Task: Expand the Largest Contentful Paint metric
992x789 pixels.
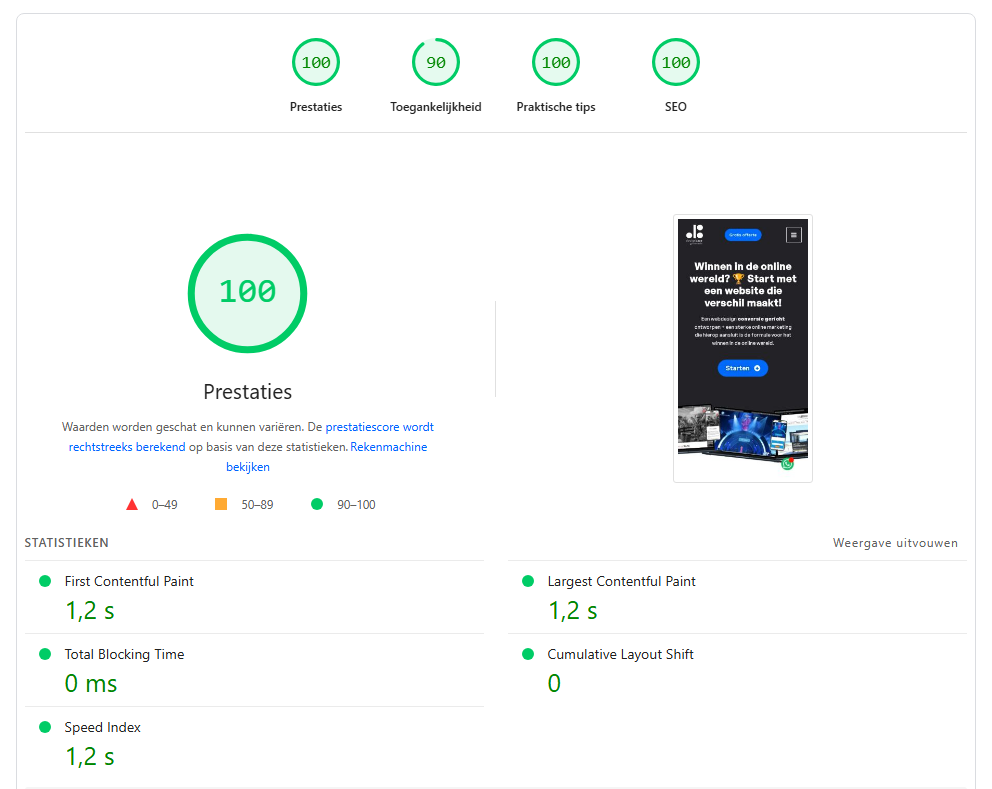Action: pos(621,581)
